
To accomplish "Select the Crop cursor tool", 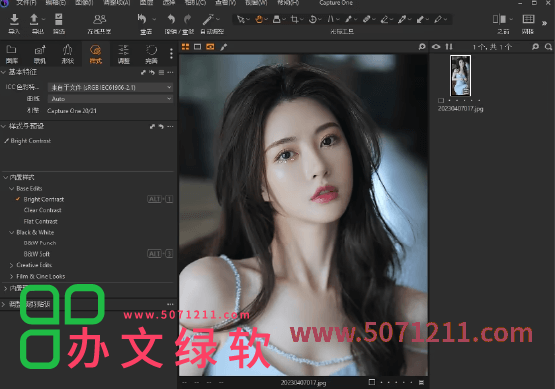I will pos(294,19).
